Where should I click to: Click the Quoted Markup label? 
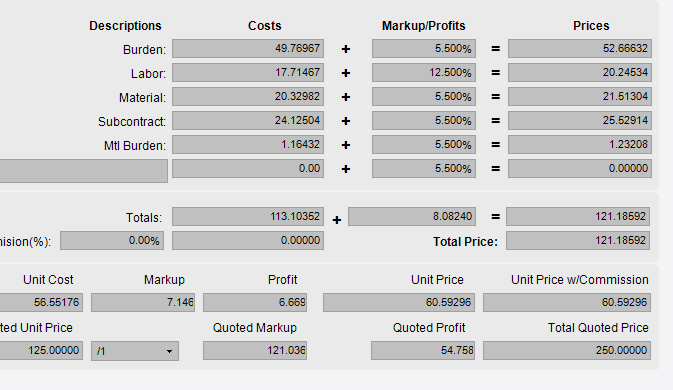255,328
